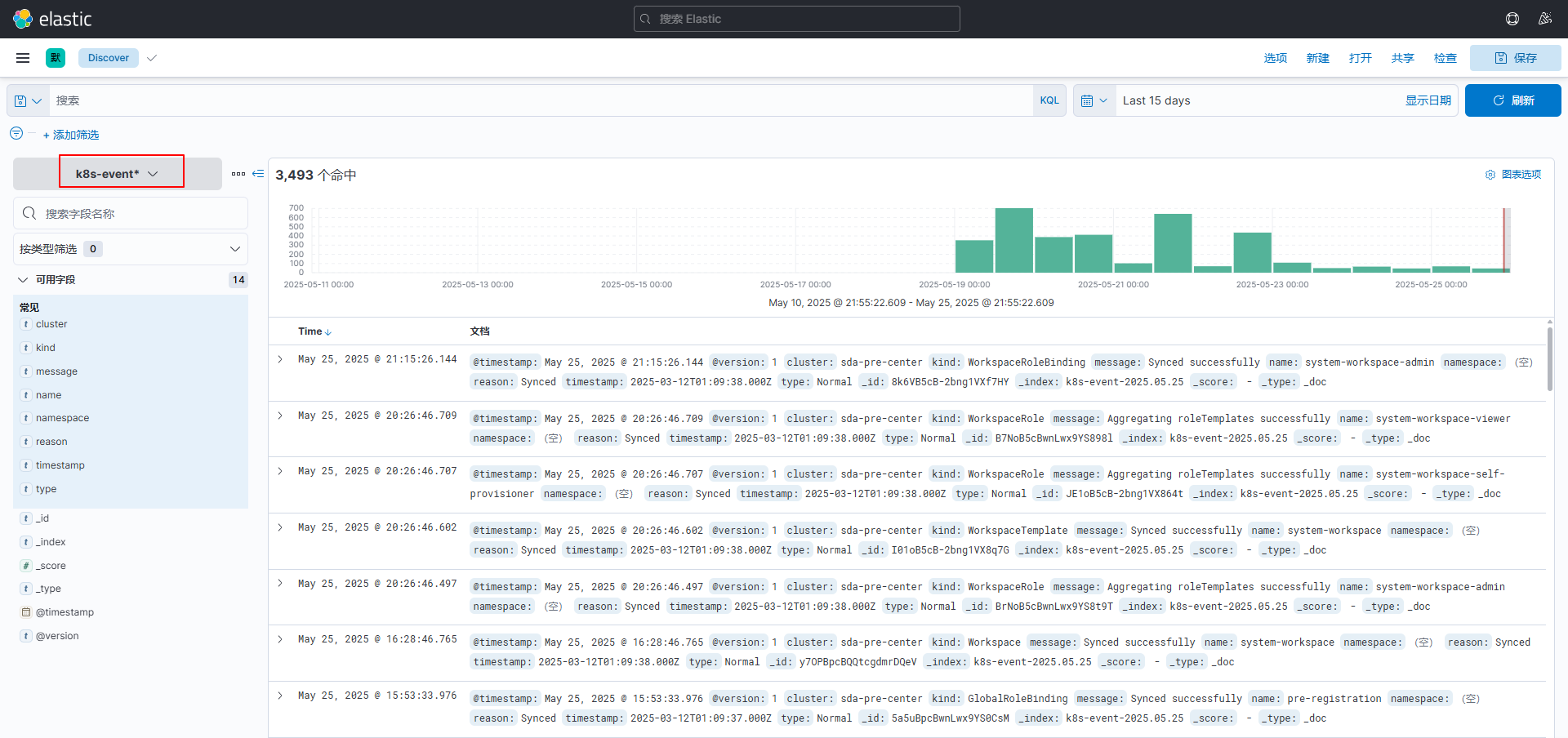Expand the 20:26:46.709 document row
Image resolution: width=1568 pixels, height=738 pixels.
coord(280,416)
